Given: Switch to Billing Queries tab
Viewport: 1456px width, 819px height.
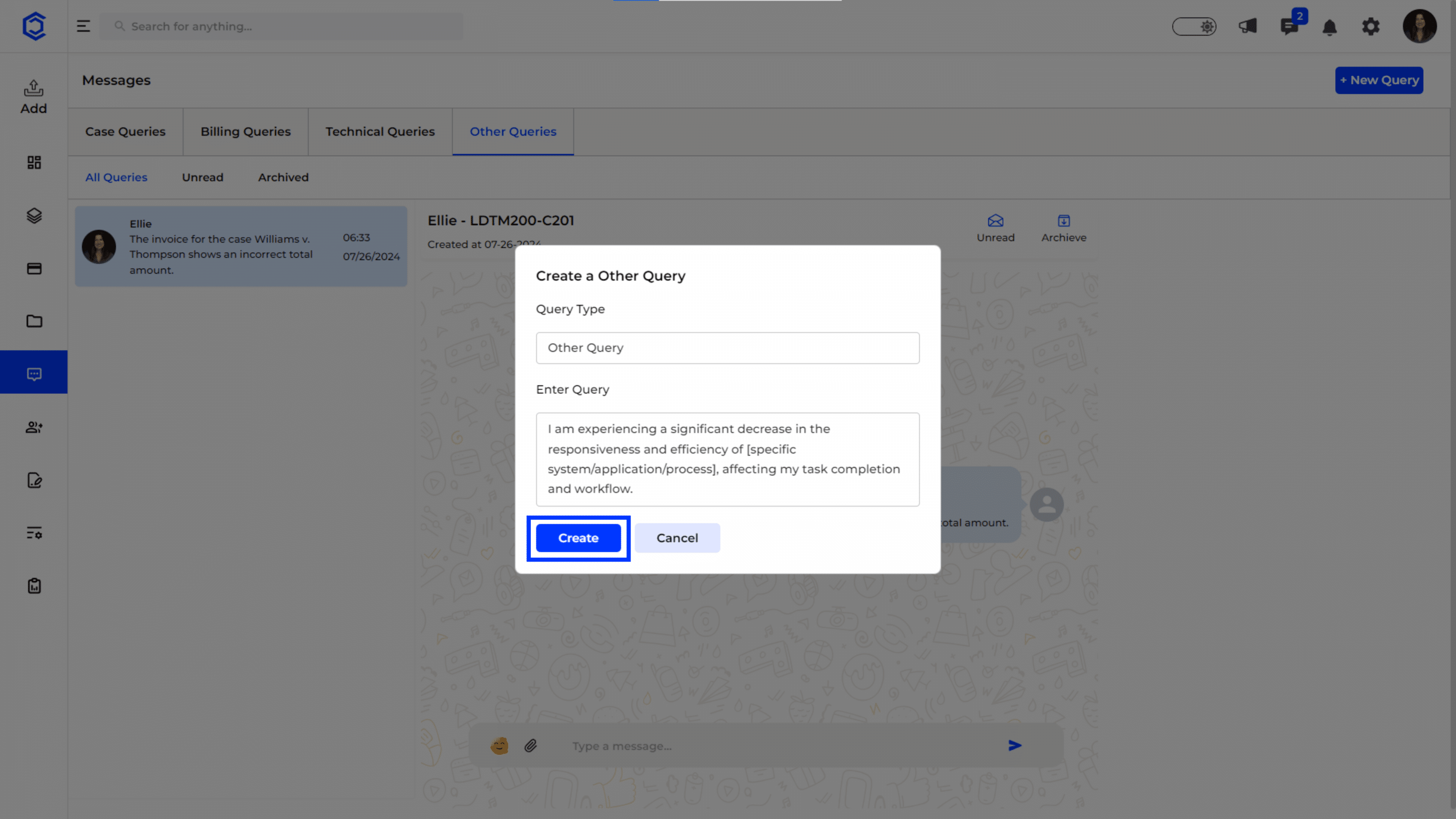Looking at the screenshot, I should [x=245, y=131].
